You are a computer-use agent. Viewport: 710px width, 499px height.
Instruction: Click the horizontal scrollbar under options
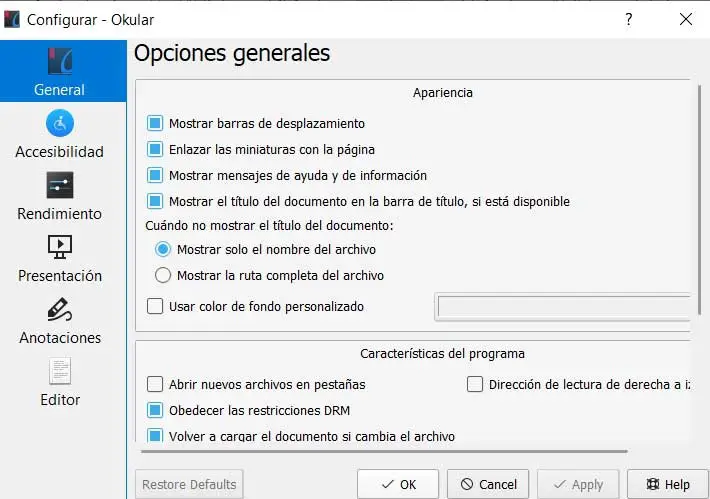coord(380,452)
